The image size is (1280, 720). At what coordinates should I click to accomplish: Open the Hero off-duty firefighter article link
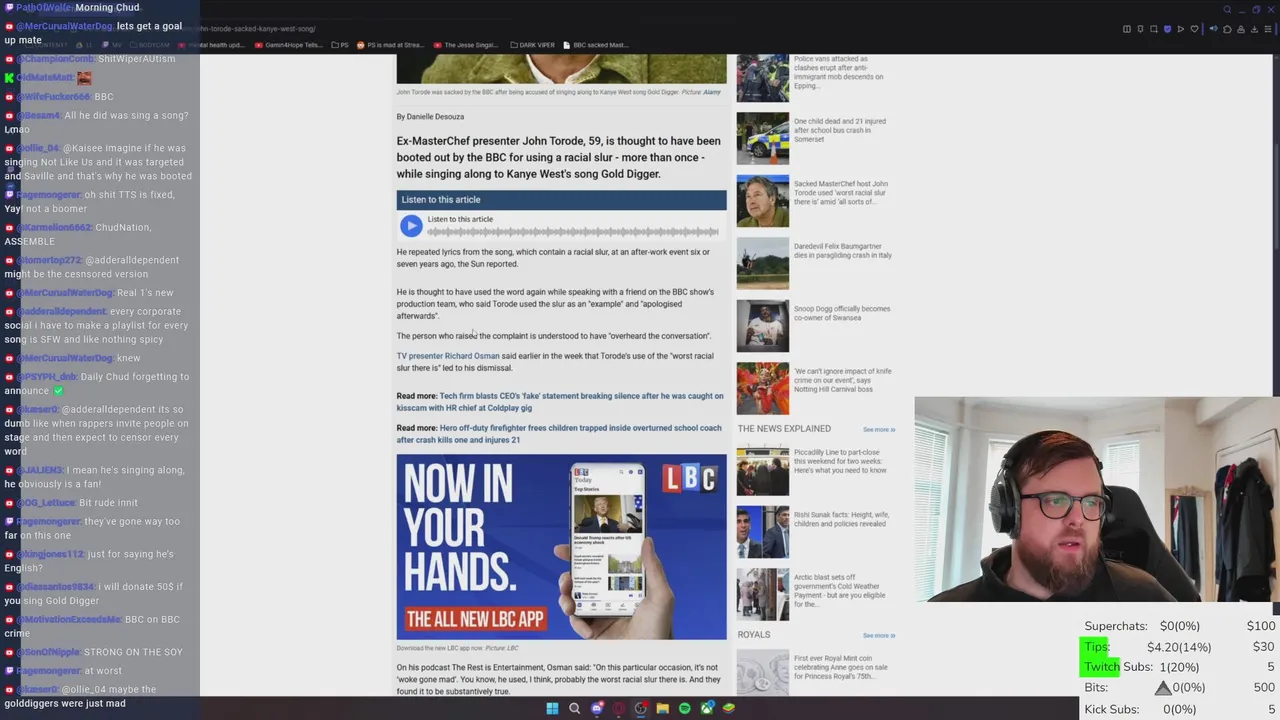point(559,434)
